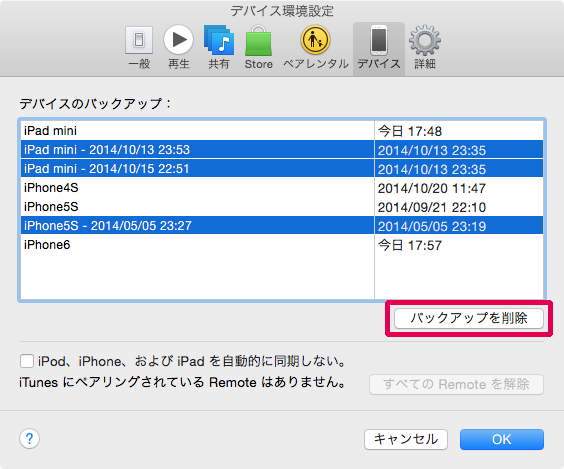The image size is (564, 469).
Task: Select backup iPad mini - 2014/10/13 23:53
Action: (x=282, y=150)
